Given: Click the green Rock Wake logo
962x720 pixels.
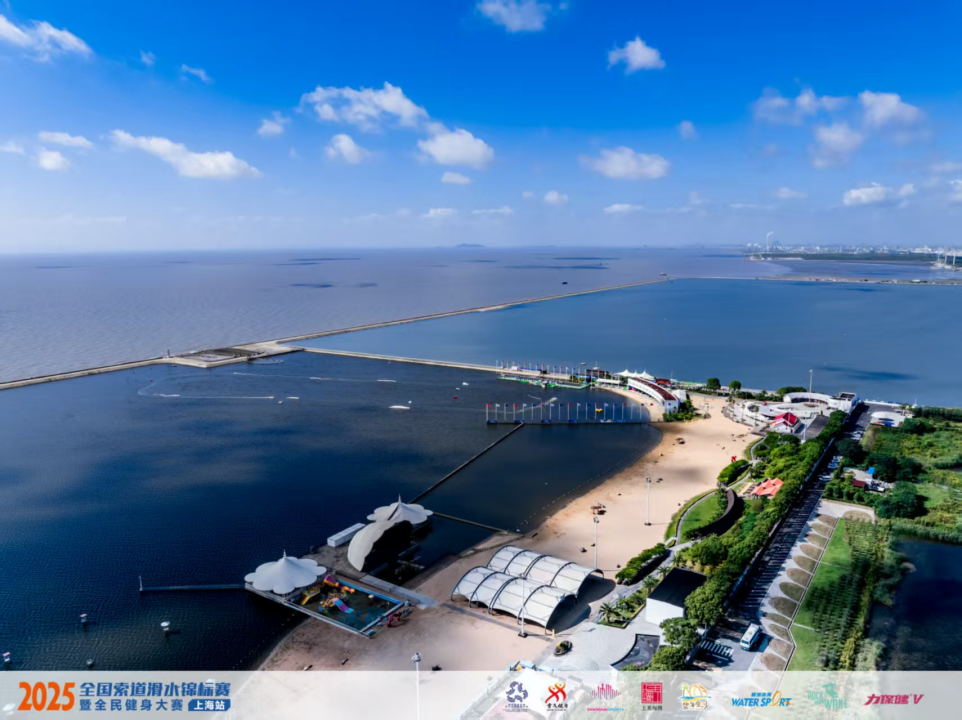Looking at the screenshot, I should point(826,696).
